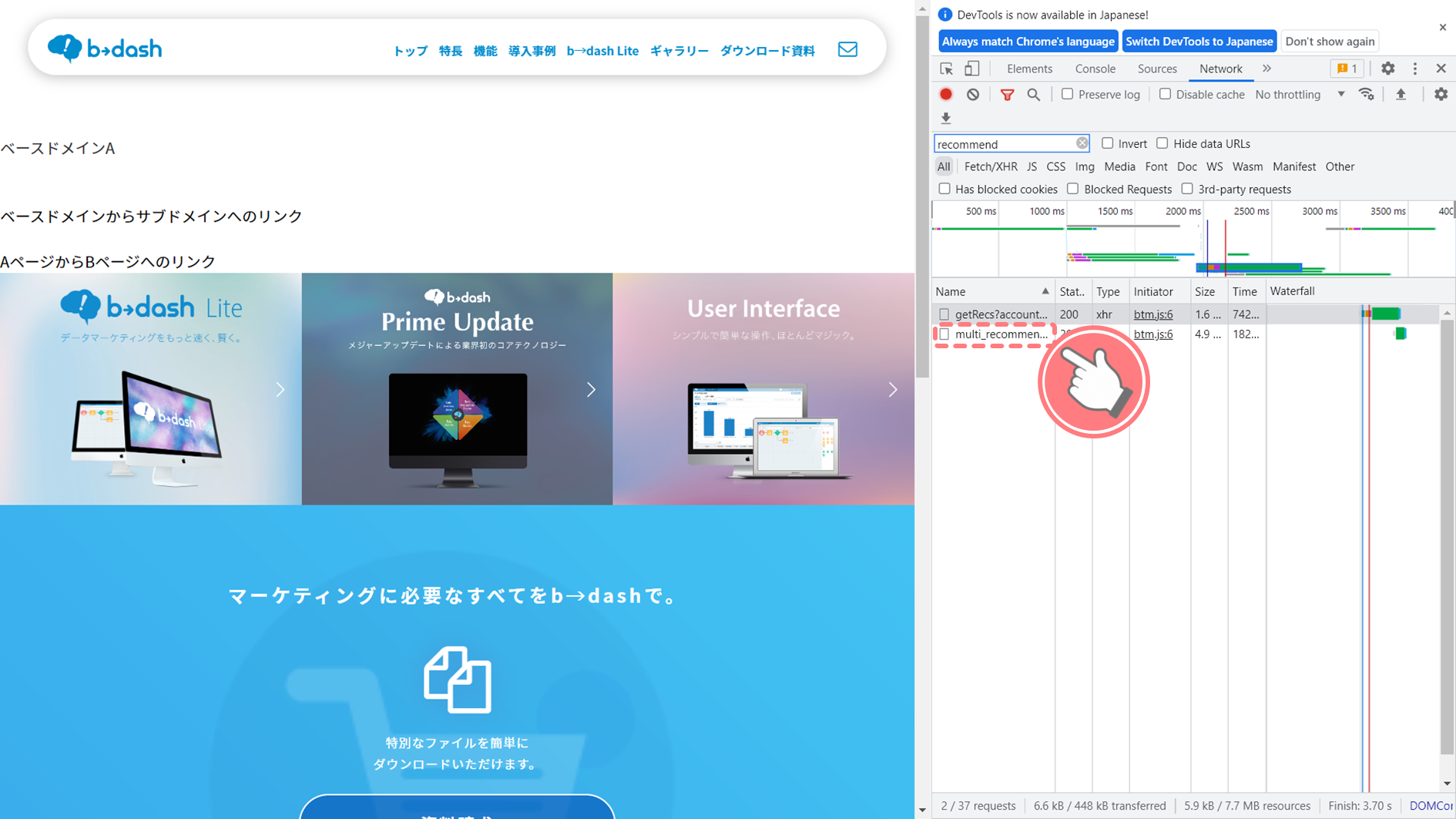1456x819 pixels.
Task: Enable Disable cache checkbox
Action: (1165, 94)
